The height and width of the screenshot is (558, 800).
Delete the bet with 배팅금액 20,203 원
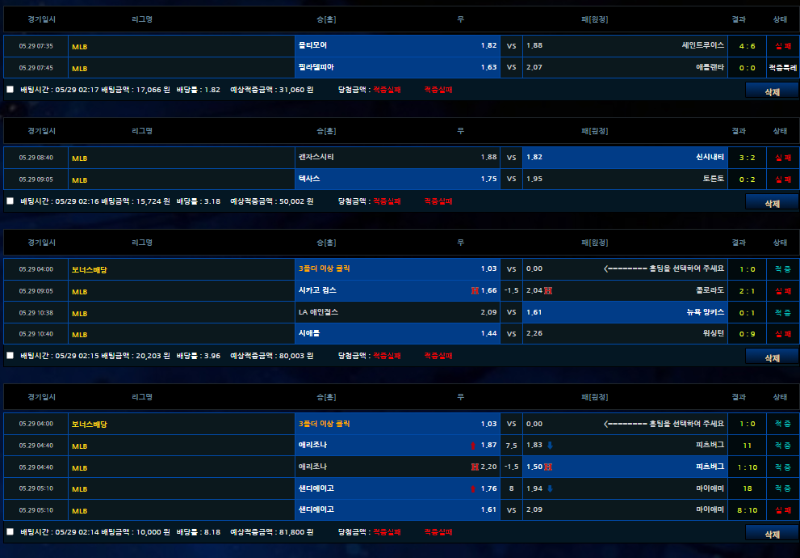pos(772,358)
